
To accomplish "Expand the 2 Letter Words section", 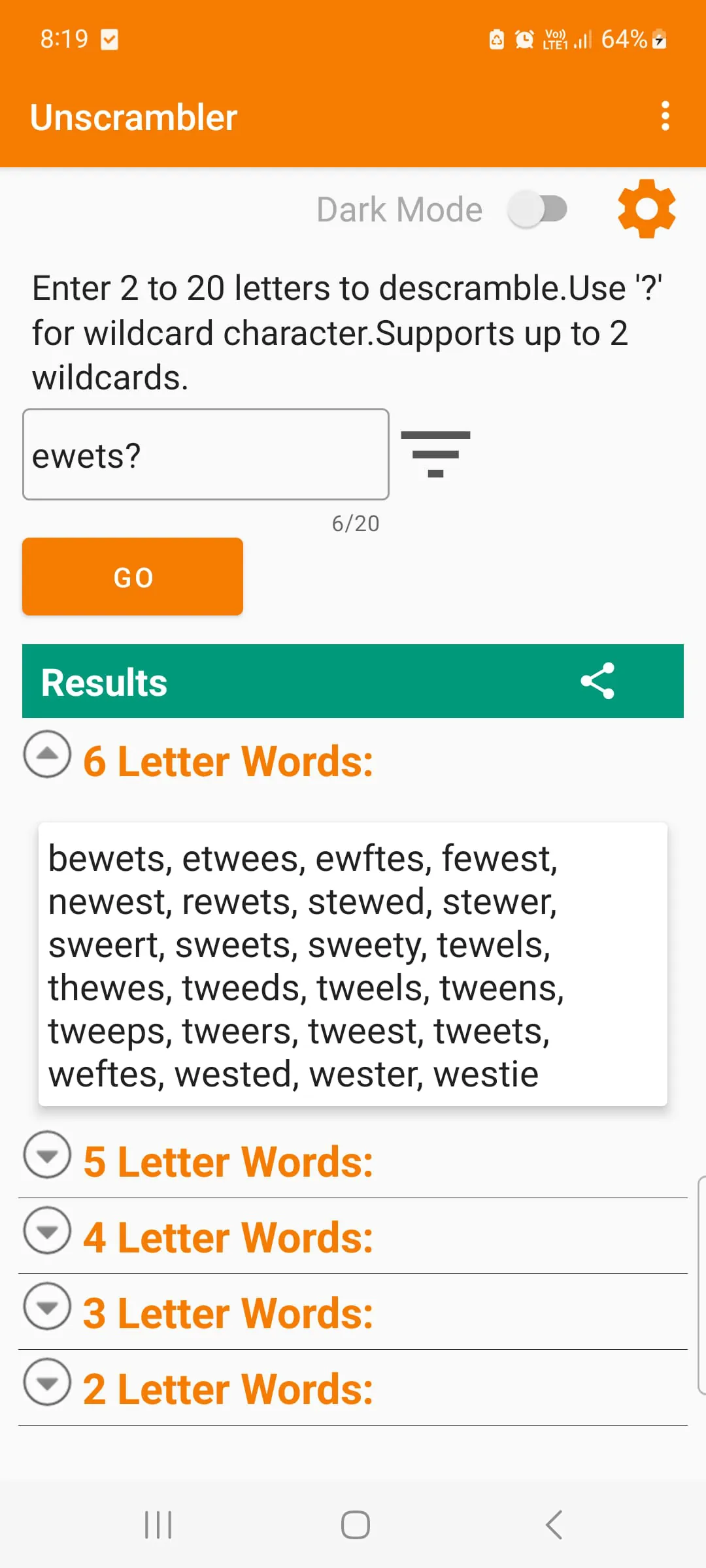I will 47,1382.
